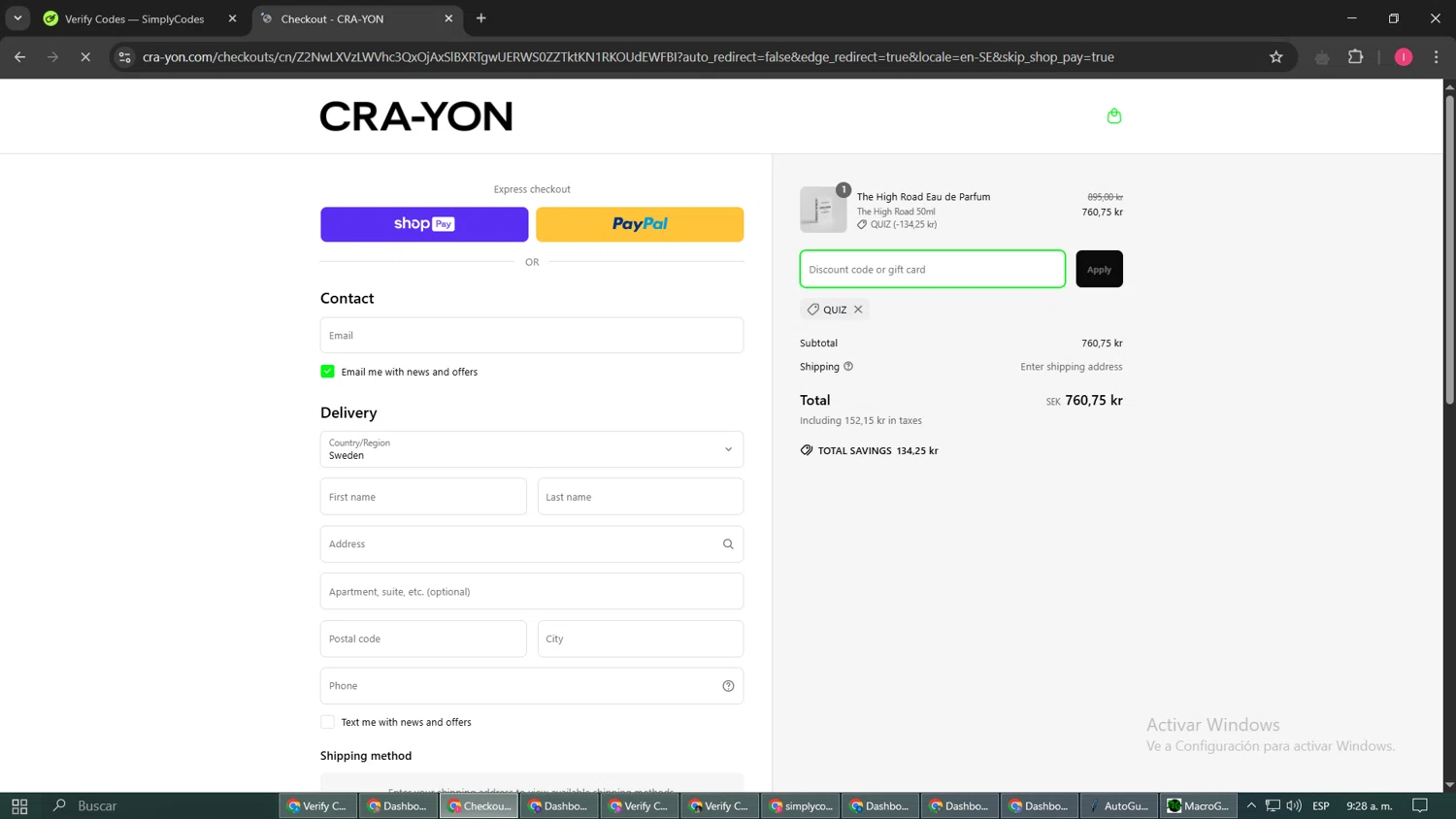The height and width of the screenshot is (819, 1456).
Task: Switch to Verify Codes — SimplyCodes tab
Action: coord(134,18)
